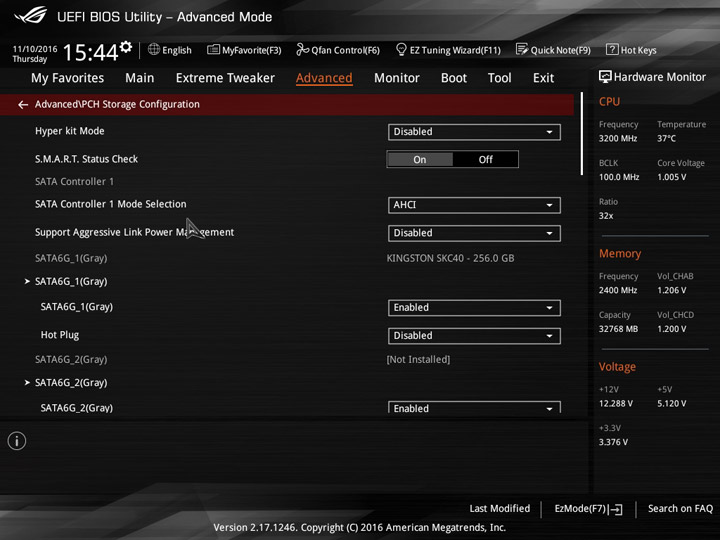
Task: Go to the Boot tab
Action: (454, 78)
